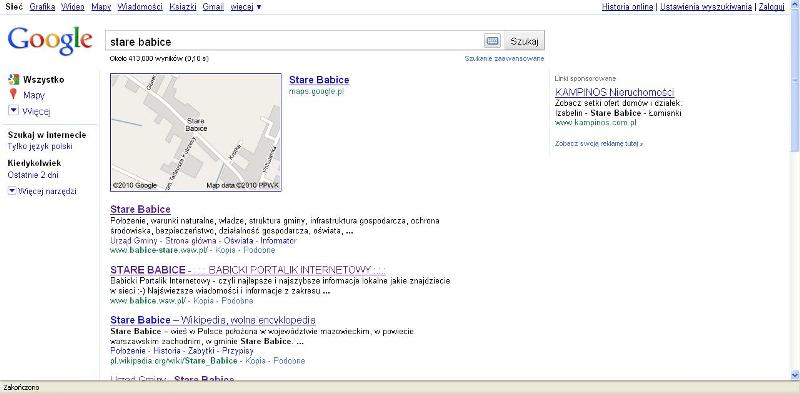
Task: Click the Szukaj search button
Action: (x=524, y=41)
